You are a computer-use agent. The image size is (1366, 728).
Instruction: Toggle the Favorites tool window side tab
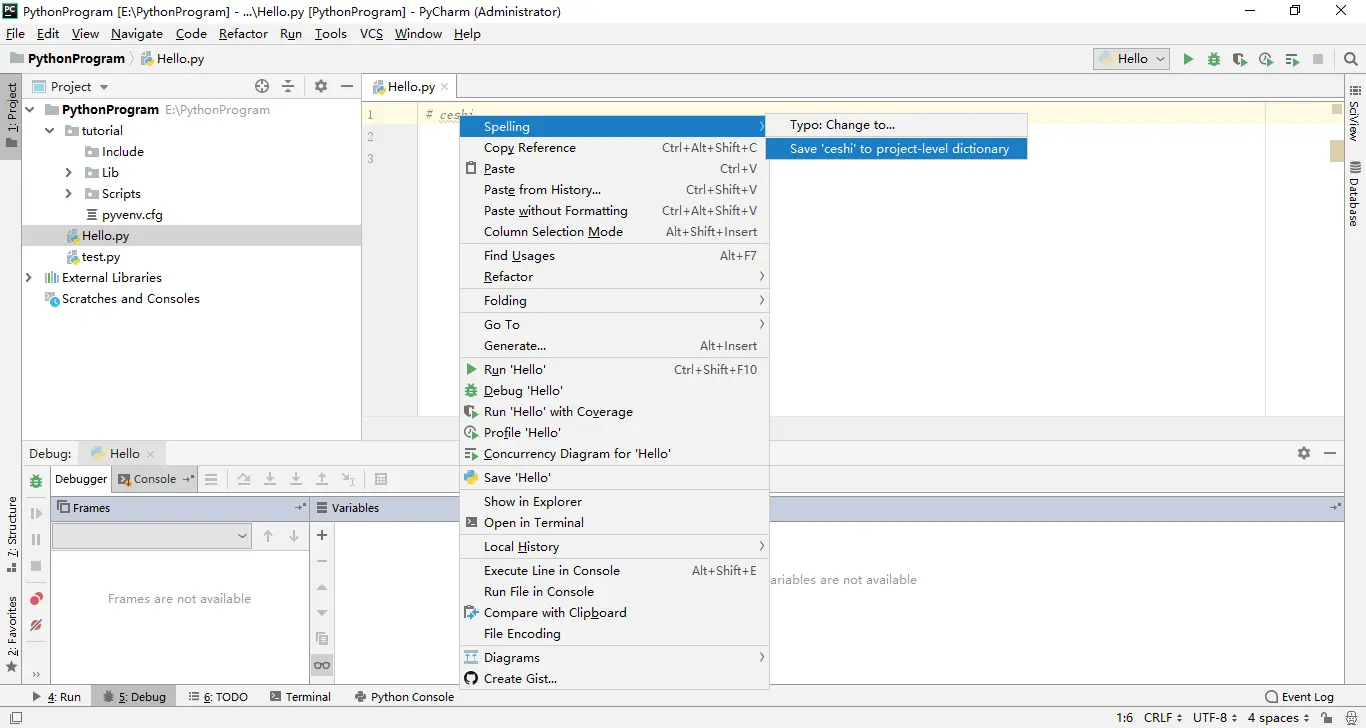point(12,634)
